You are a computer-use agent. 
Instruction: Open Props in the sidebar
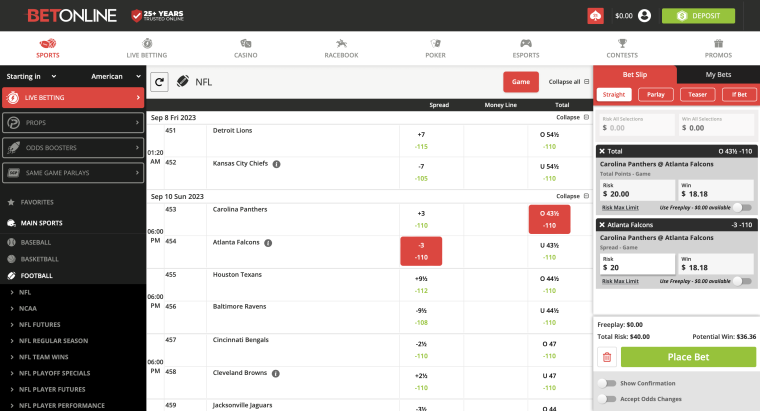pyautogui.click(x=73, y=123)
